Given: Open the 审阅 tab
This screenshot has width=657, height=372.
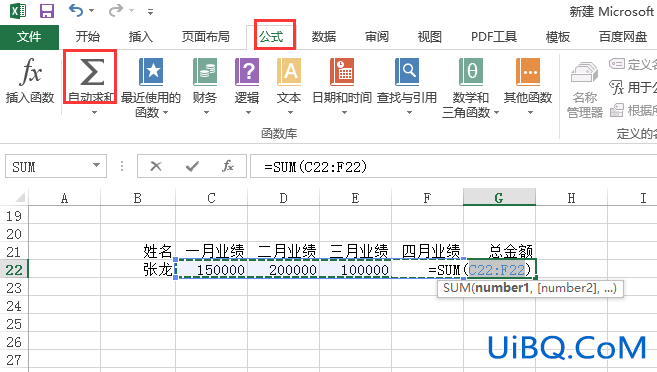Looking at the screenshot, I should [377, 37].
